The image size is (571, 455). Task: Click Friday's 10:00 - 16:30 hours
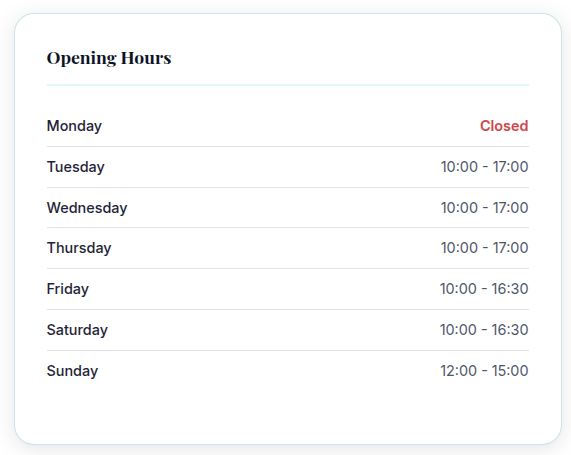[484, 289]
